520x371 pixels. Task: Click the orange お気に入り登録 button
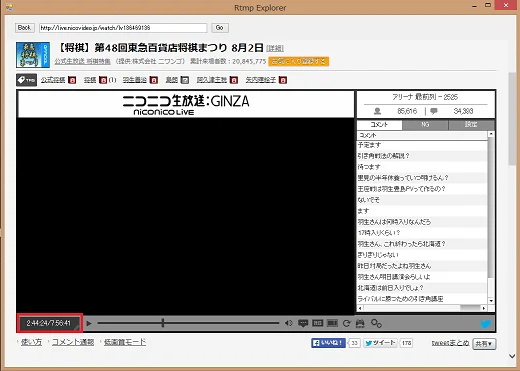click(x=299, y=61)
